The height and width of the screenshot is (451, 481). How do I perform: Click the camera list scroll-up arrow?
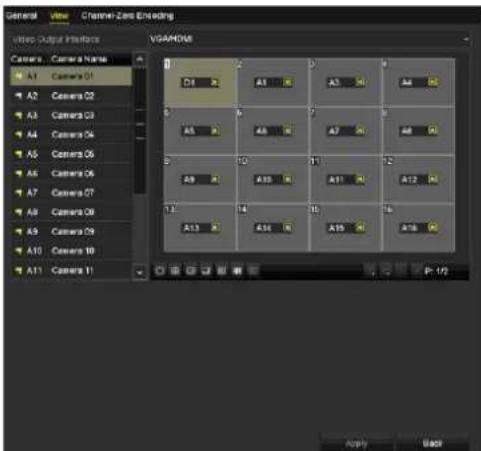(140, 59)
